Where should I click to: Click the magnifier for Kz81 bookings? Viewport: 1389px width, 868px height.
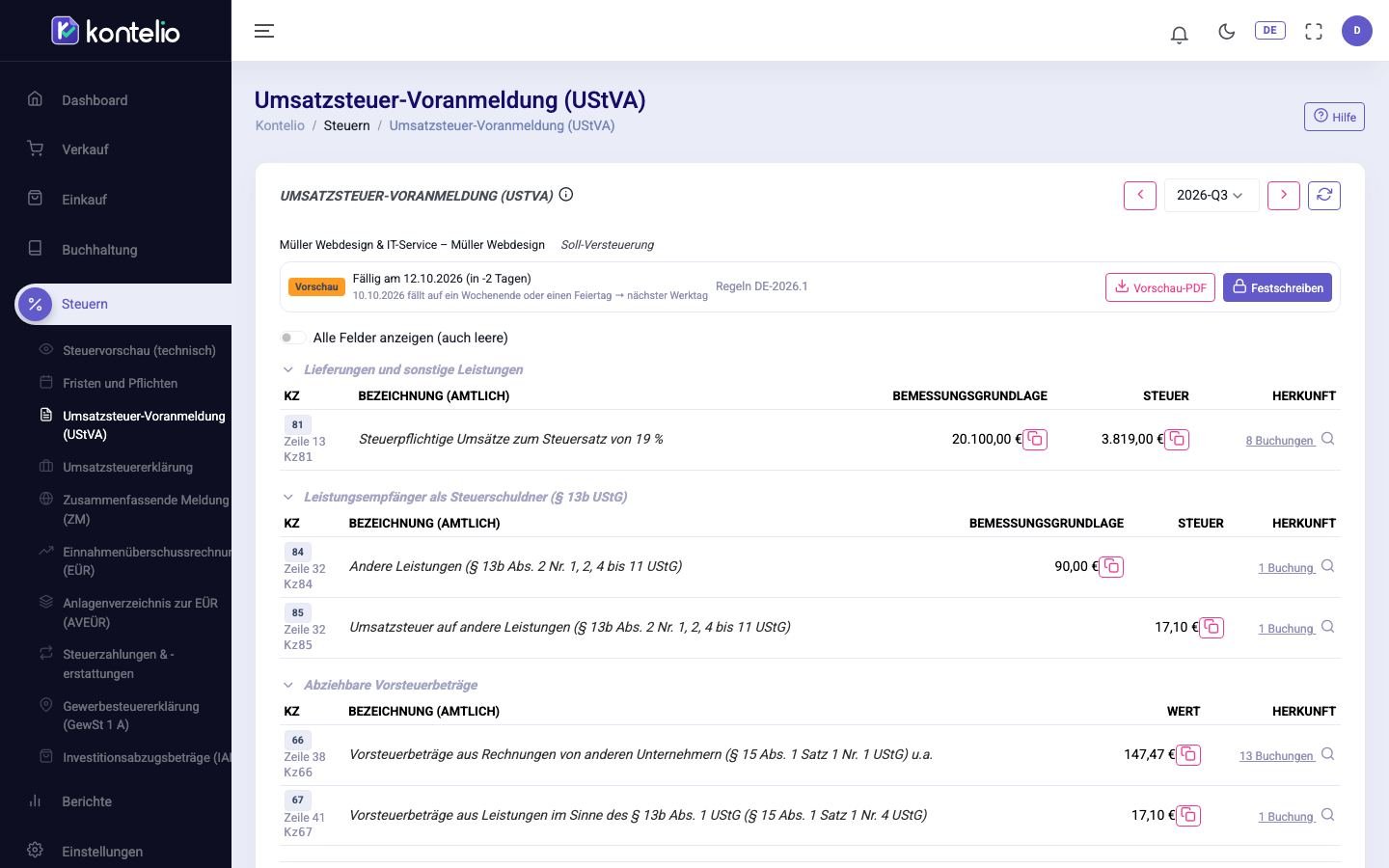click(x=1328, y=439)
